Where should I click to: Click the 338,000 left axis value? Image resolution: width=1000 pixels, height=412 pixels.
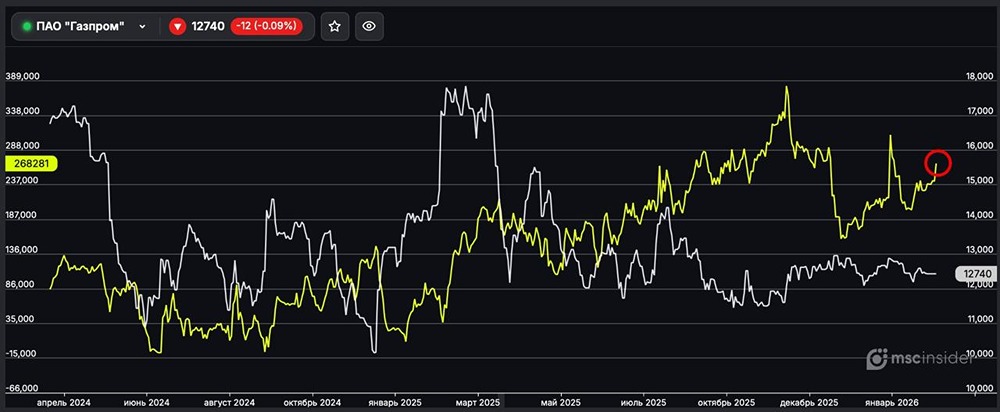coord(22,111)
